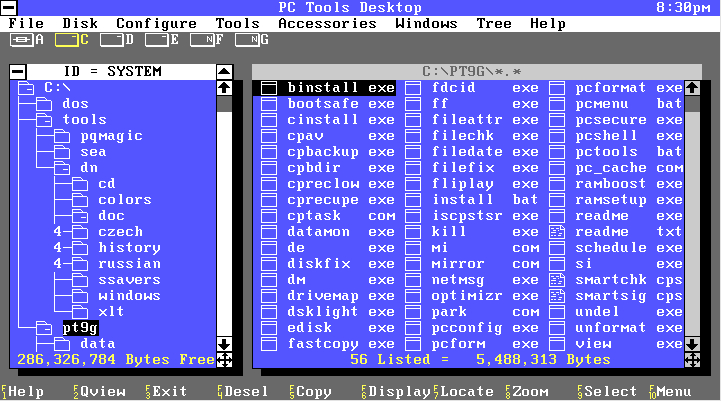Click the binstall exe file icon
This screenshot has height=401, width=721.
[269, 88]
